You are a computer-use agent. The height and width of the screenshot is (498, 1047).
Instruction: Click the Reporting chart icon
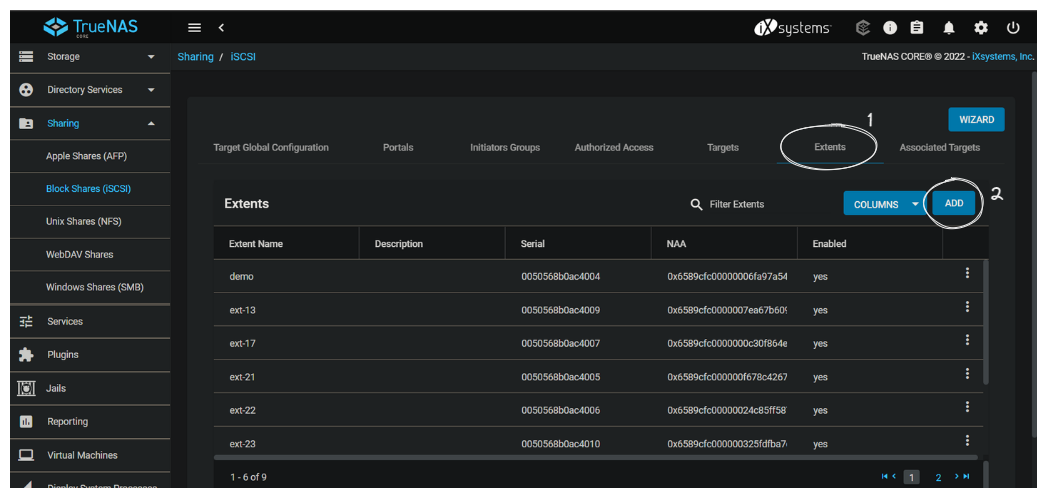(x=26, y=422)
